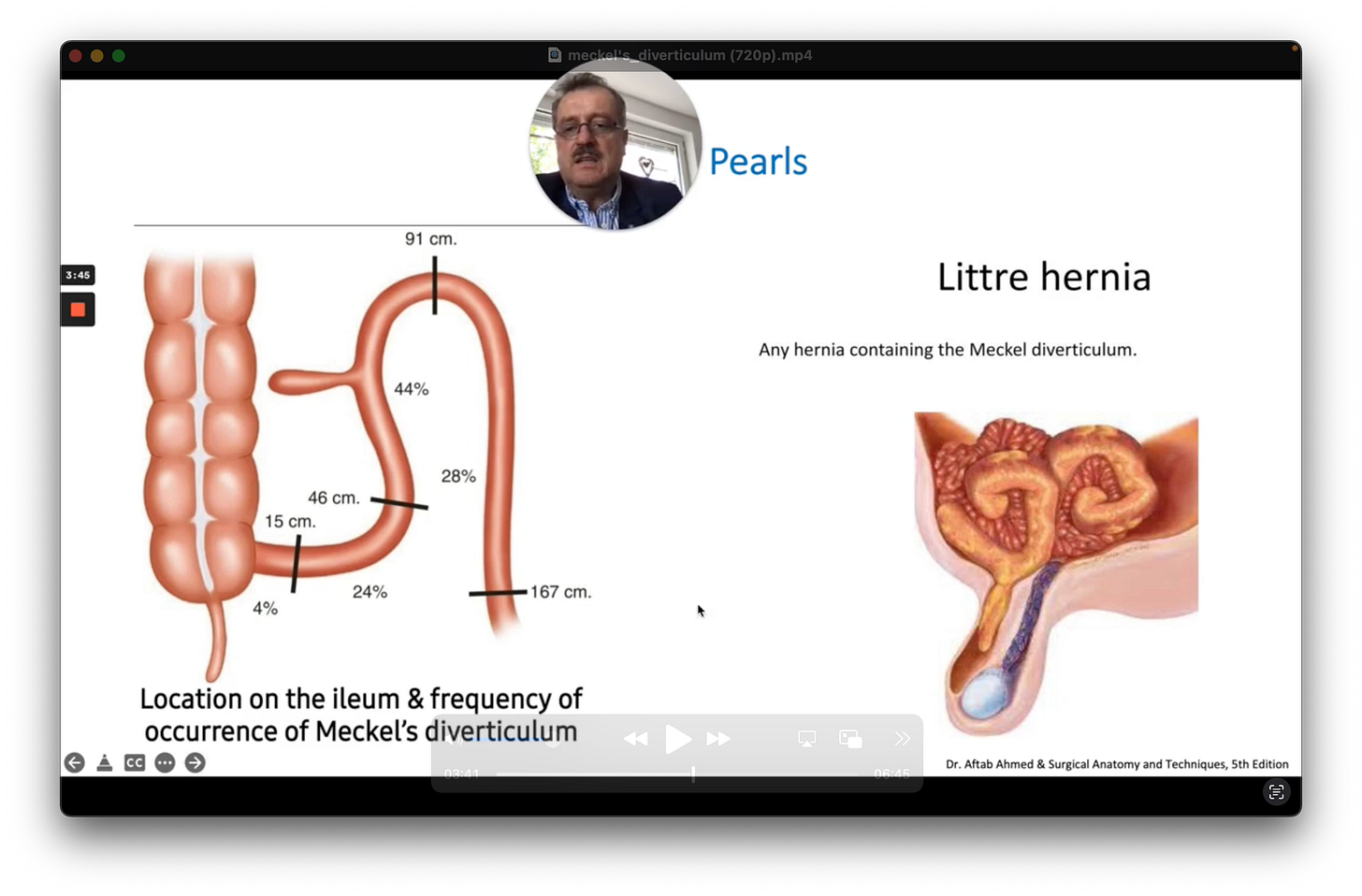Open AirPlay options in the player controls

coord(807,739)
